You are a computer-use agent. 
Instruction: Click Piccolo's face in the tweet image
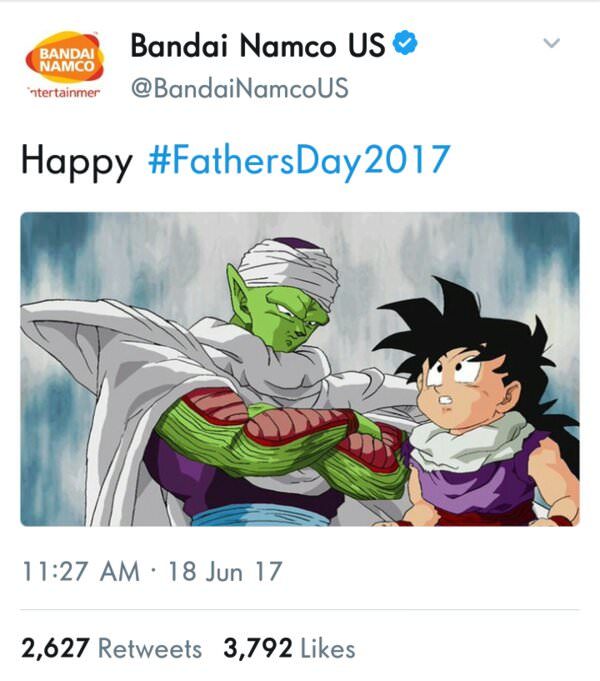[x=288, y=316]
